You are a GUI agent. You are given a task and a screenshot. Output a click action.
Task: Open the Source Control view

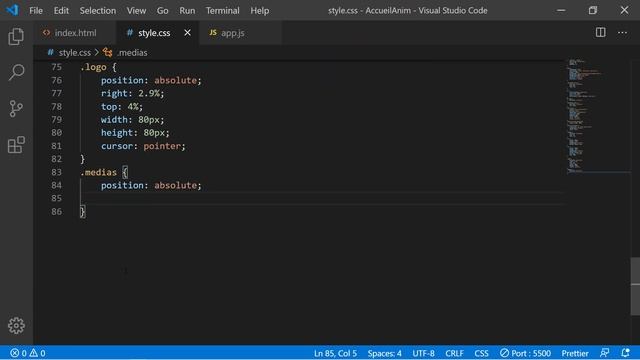16,109
